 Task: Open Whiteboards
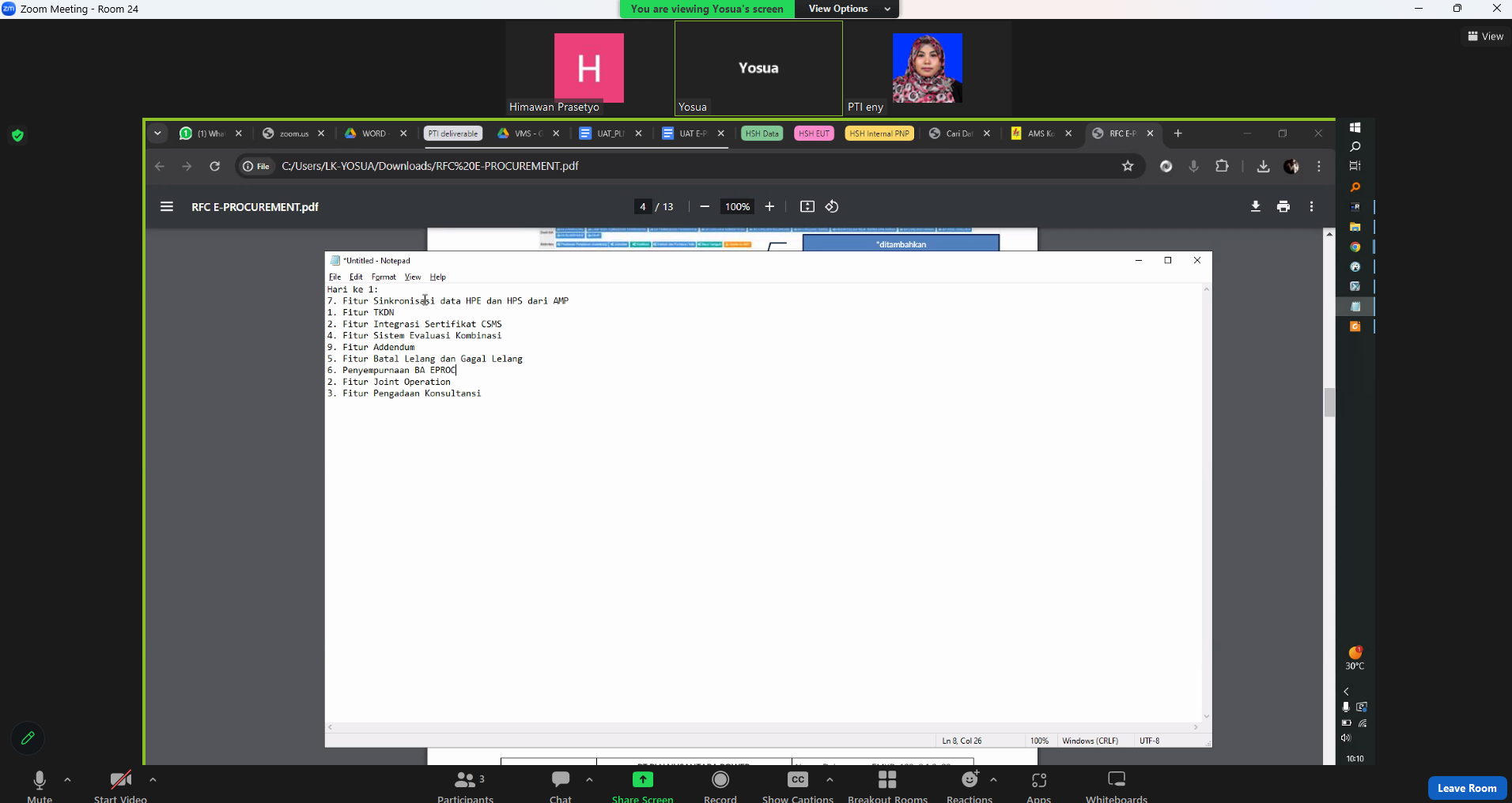[x=1116, y=782]
